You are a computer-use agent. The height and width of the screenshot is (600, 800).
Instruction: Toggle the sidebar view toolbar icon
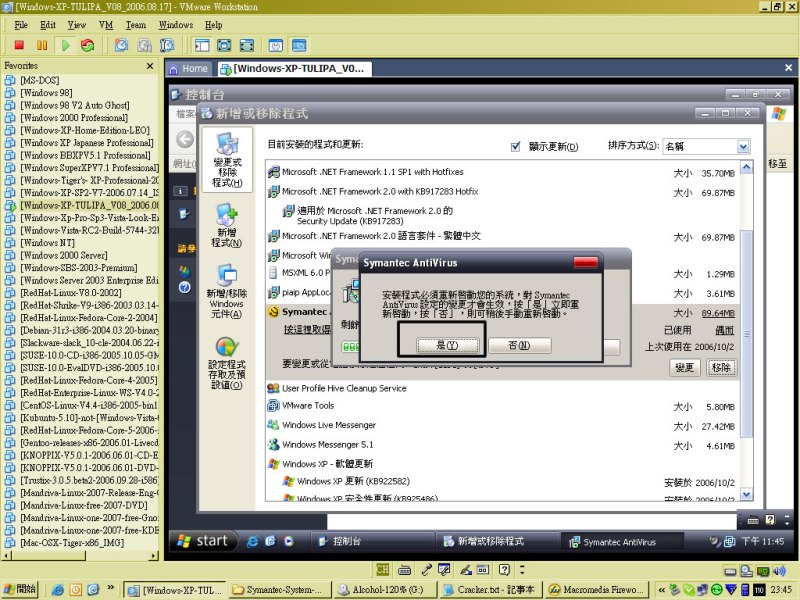(x=202, y=45)
